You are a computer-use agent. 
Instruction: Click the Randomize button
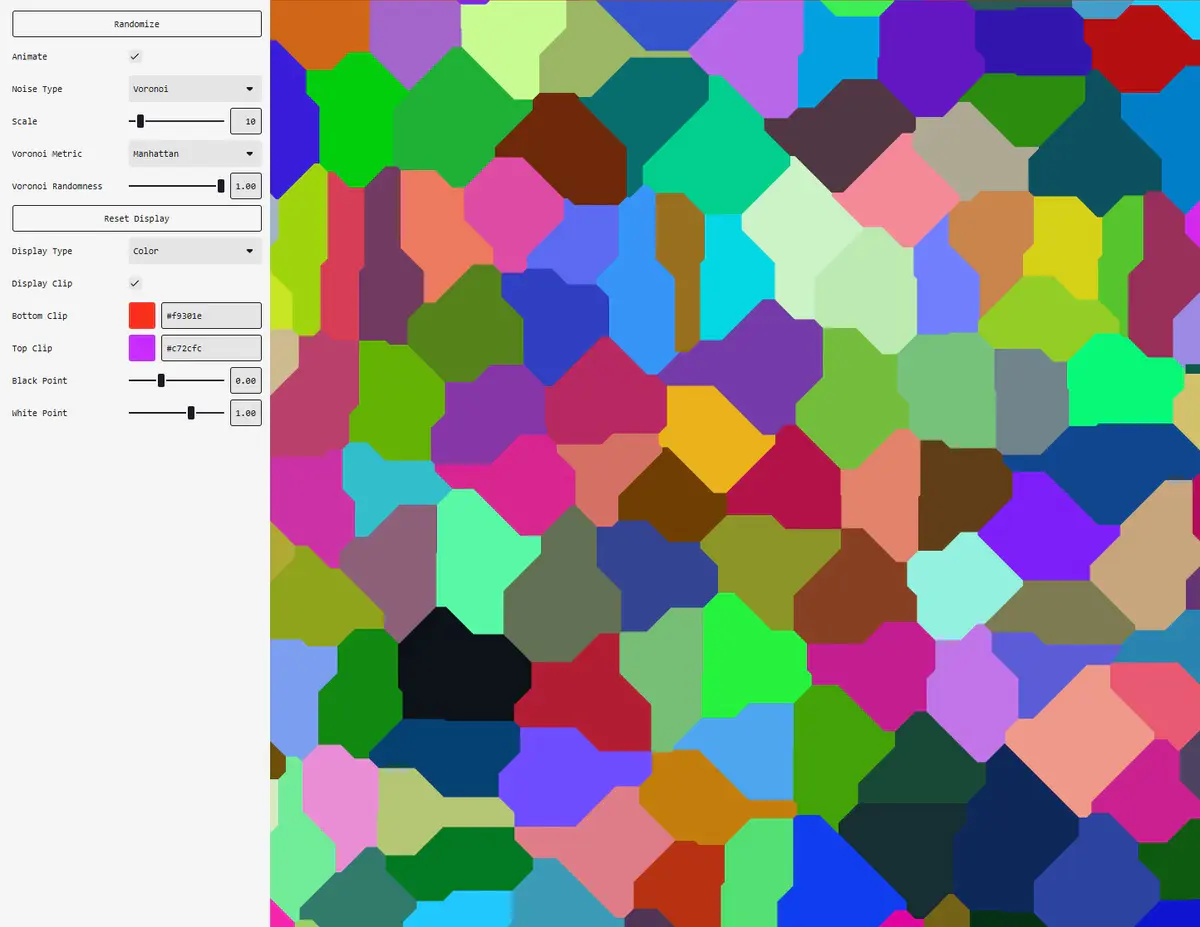[136, 24]
